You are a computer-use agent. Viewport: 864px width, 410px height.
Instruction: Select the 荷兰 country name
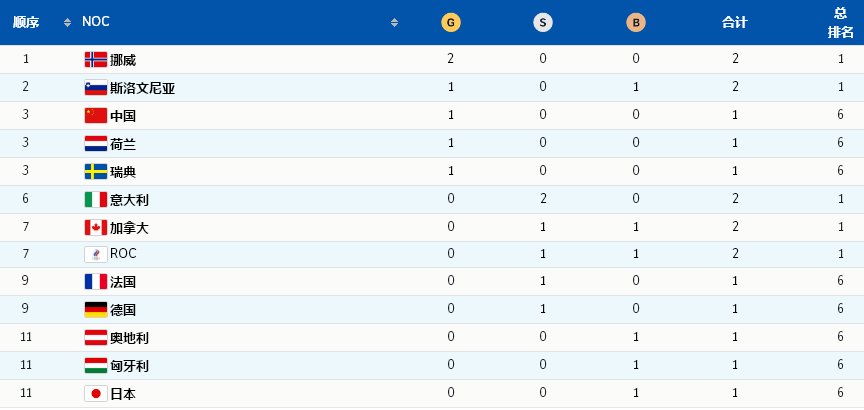click(123, 144)
